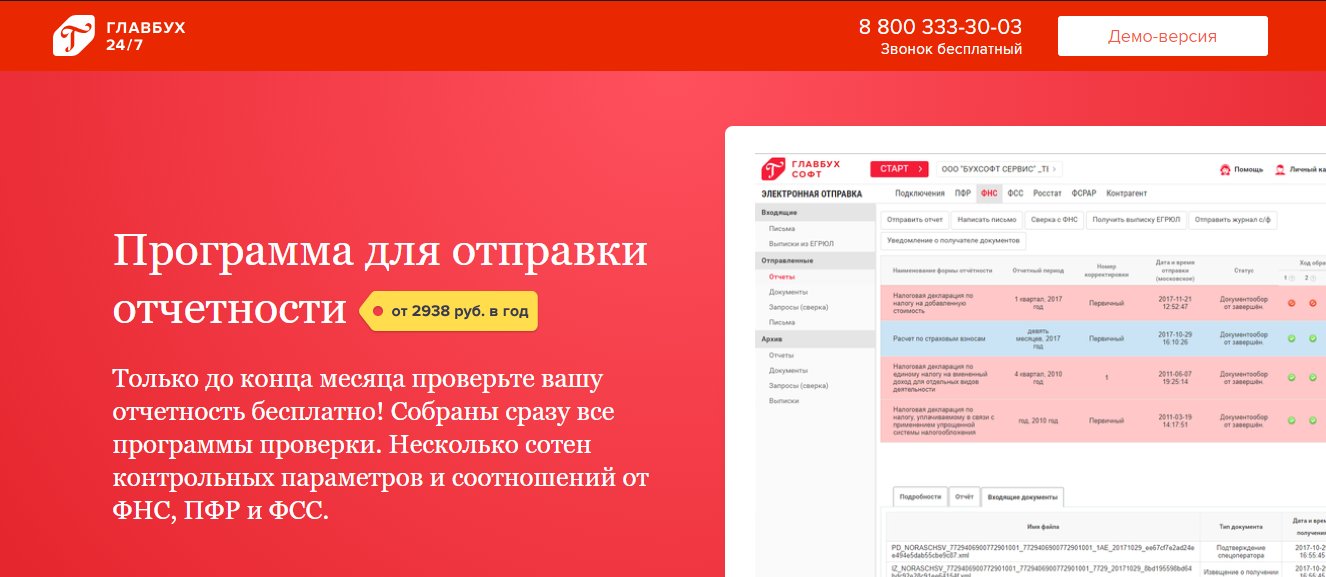
Task: Click the Получить выписку ЕГРЮЛ button
Action: tap(1136, 220)
